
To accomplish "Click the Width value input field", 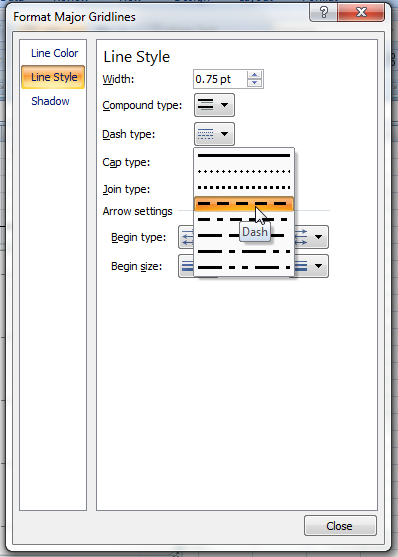I will click(220, 79).
